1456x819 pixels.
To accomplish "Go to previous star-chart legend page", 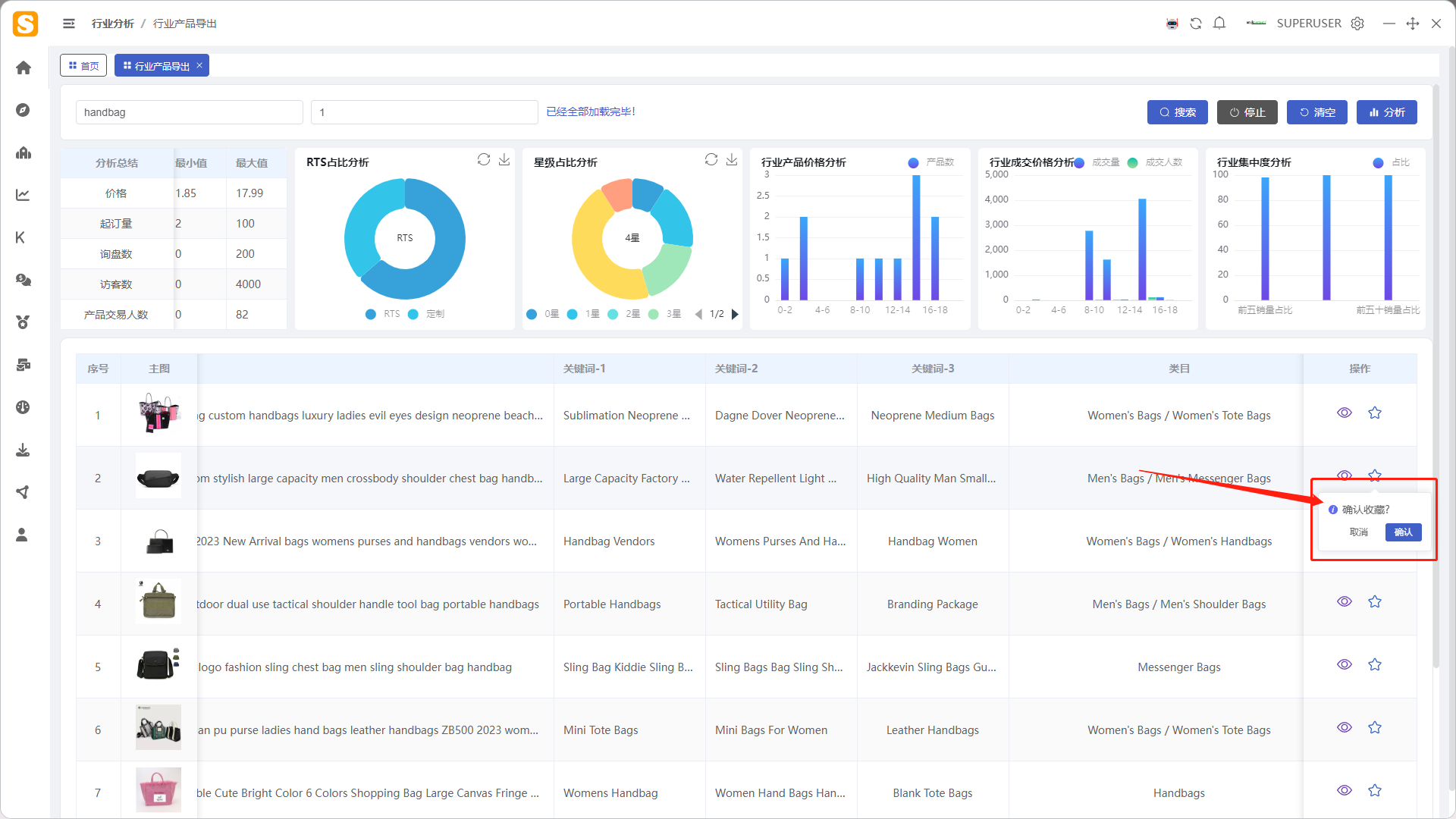I will (698, 314).
